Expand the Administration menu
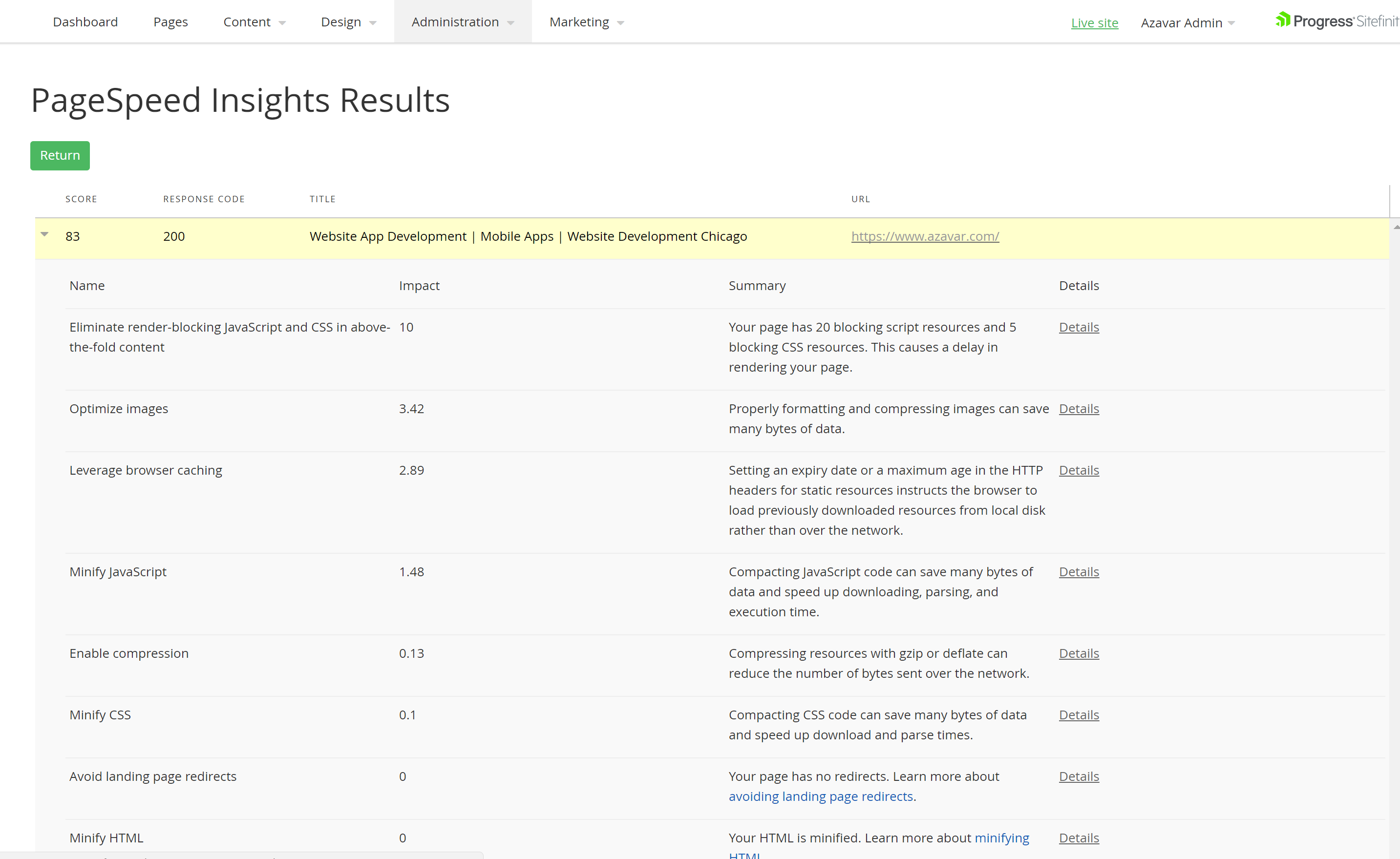Image resolution: width=1400 pixels, height=859 pixels. [x=463, y=22]
